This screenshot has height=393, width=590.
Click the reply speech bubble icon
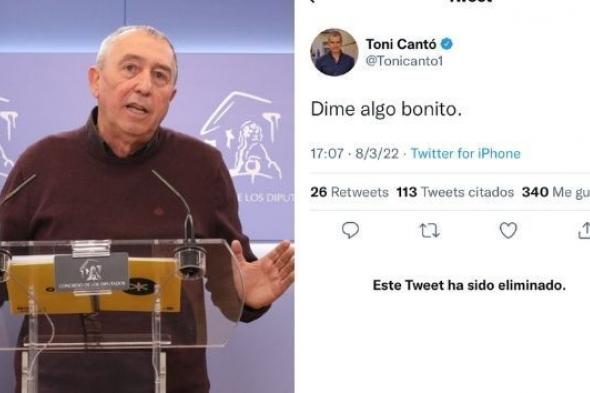coord(350,230)
